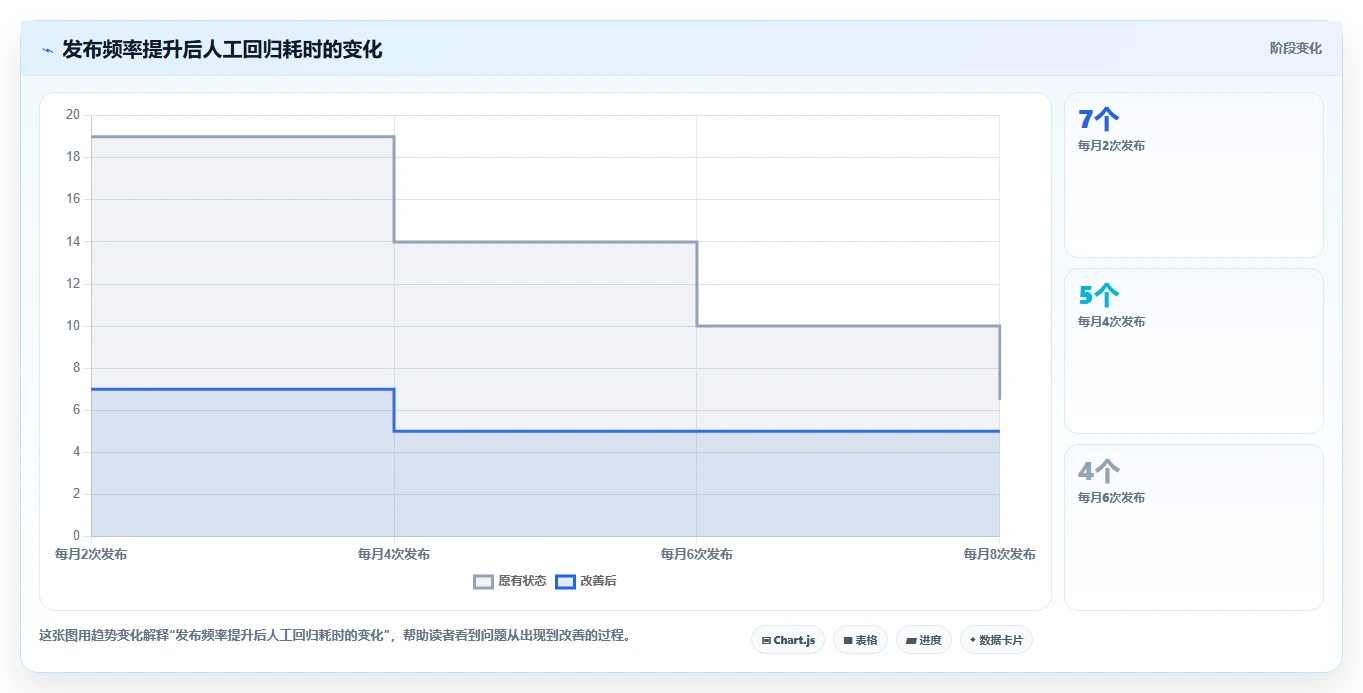Click the 每月4次发布 x-axis label
Screen dimensions: 1363x693
pyautogui.click(x=394, y=554)
